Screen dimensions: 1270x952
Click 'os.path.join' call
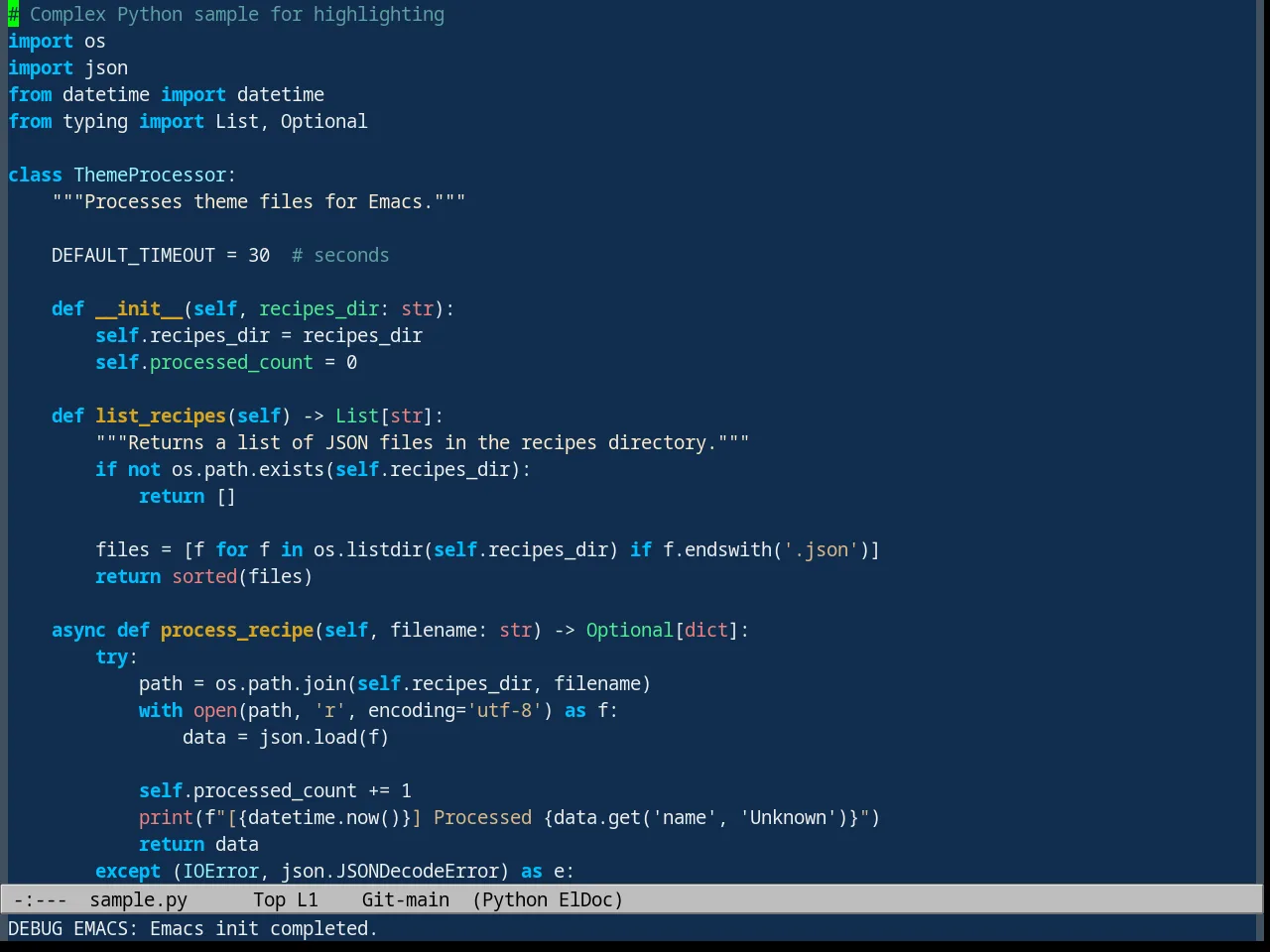[x=281, y=683]
